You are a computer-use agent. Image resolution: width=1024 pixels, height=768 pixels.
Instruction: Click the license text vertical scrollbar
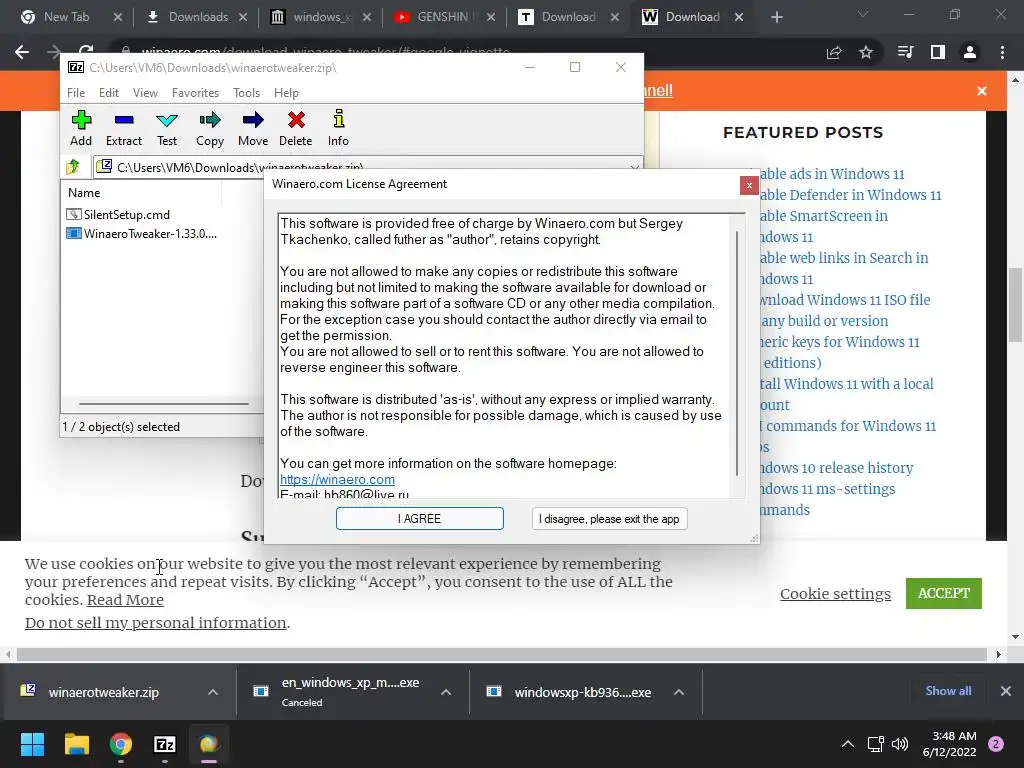point(737,355)
